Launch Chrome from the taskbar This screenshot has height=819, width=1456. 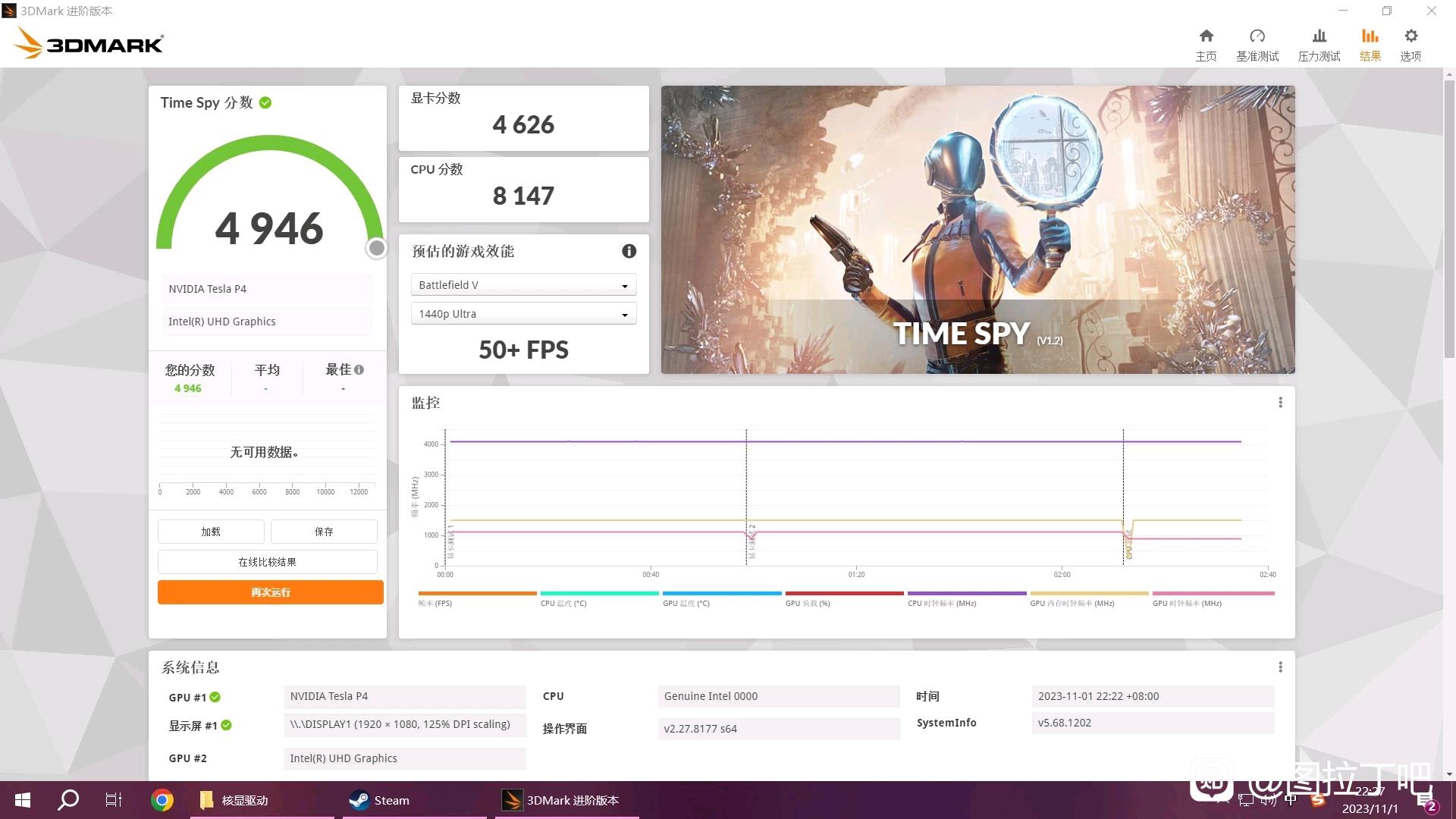(x=162, y=800)
